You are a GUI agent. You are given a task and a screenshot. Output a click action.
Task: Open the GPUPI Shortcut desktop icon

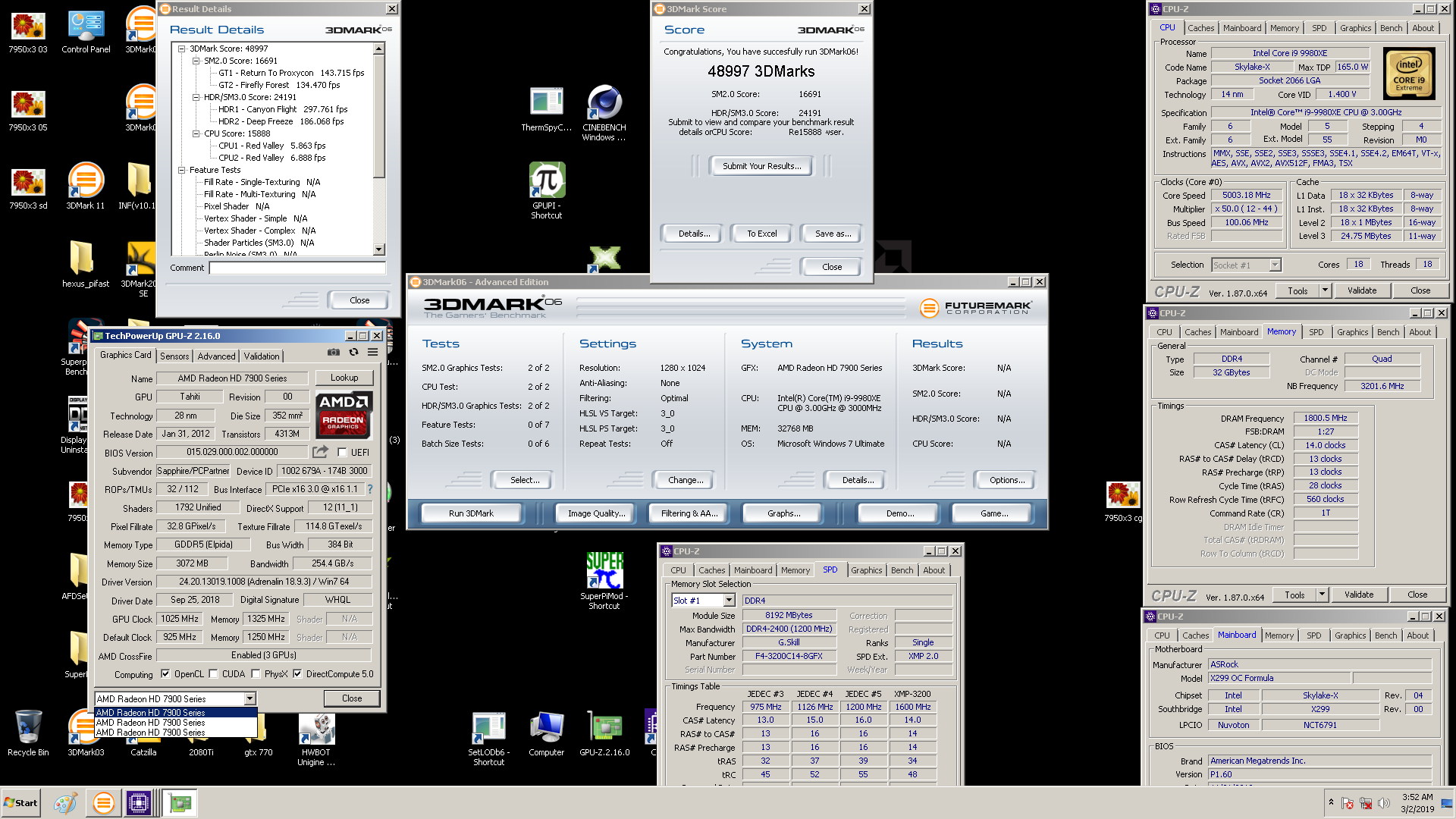(x=547, y=190)
